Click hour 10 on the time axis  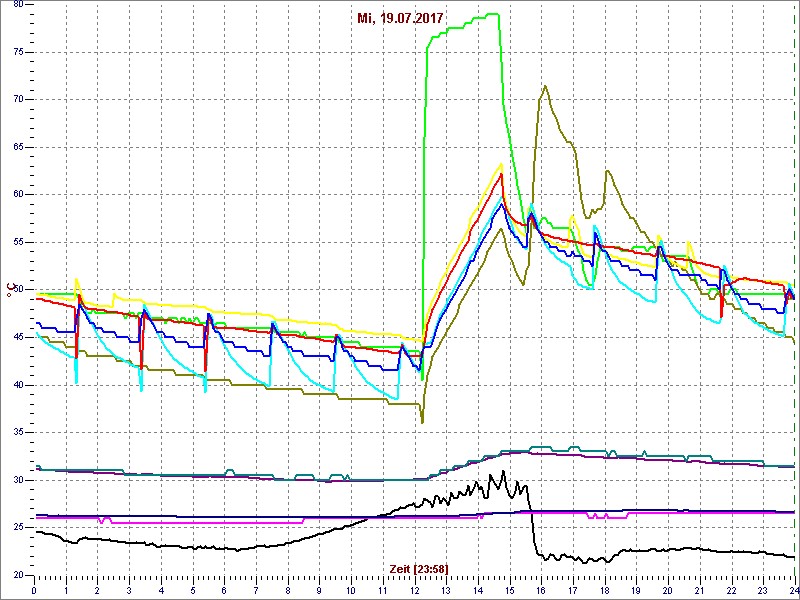[351, 590]
